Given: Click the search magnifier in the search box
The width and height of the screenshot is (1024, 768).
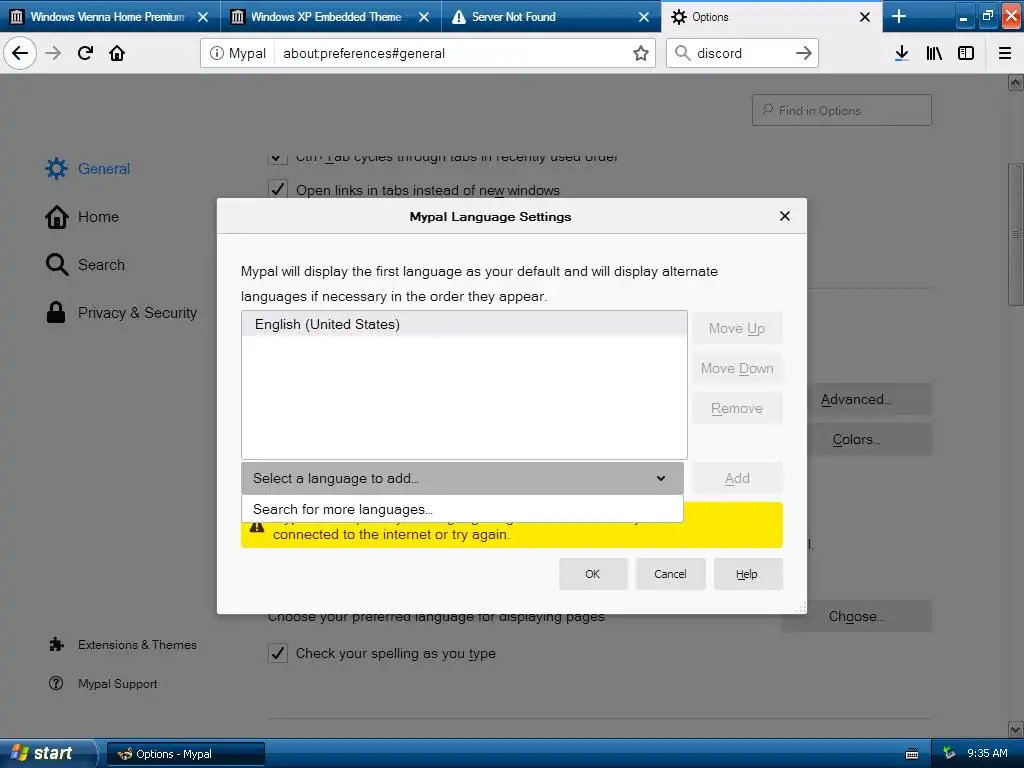Looking at the screenshot, I should click(x=682, y=53).
